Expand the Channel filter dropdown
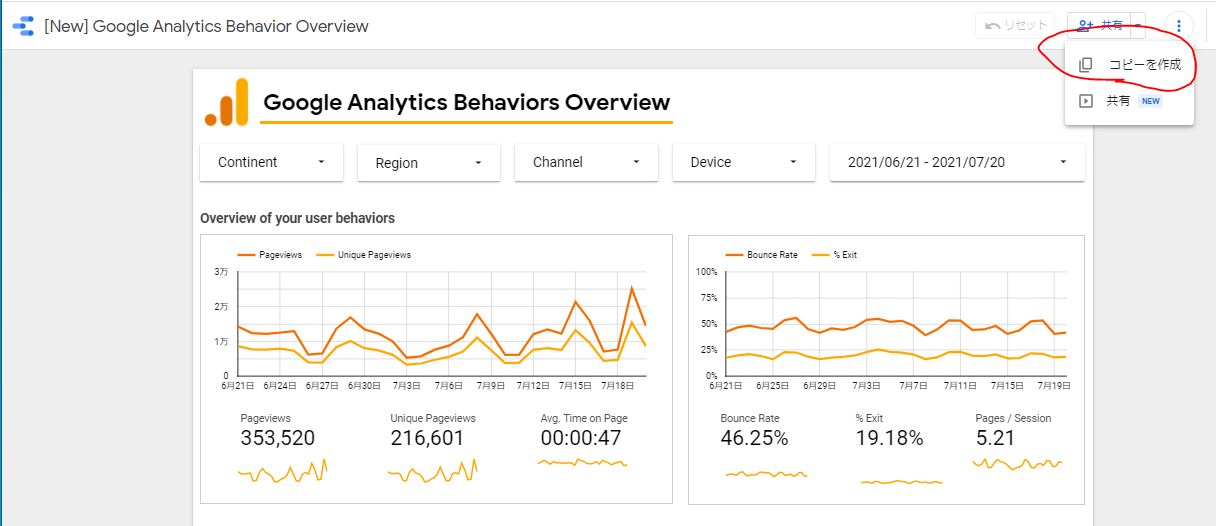The width and height of the screenshot is (1216, 526). [x=586, y=162]
